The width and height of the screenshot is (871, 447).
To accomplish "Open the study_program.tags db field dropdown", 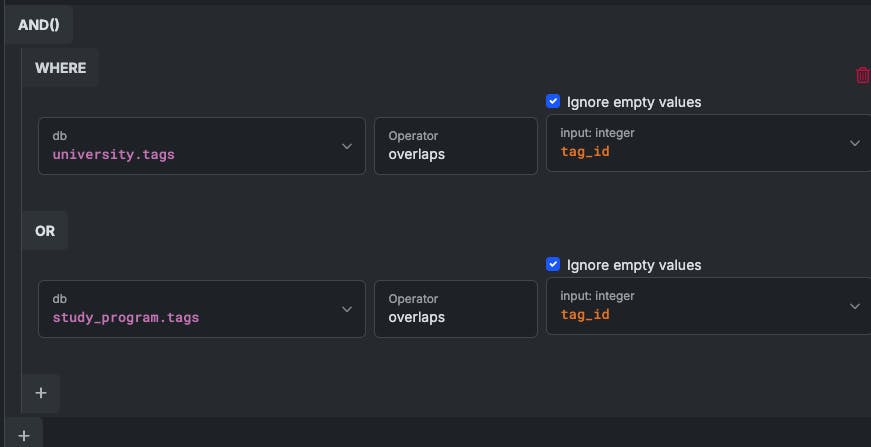I will (190, 309).
